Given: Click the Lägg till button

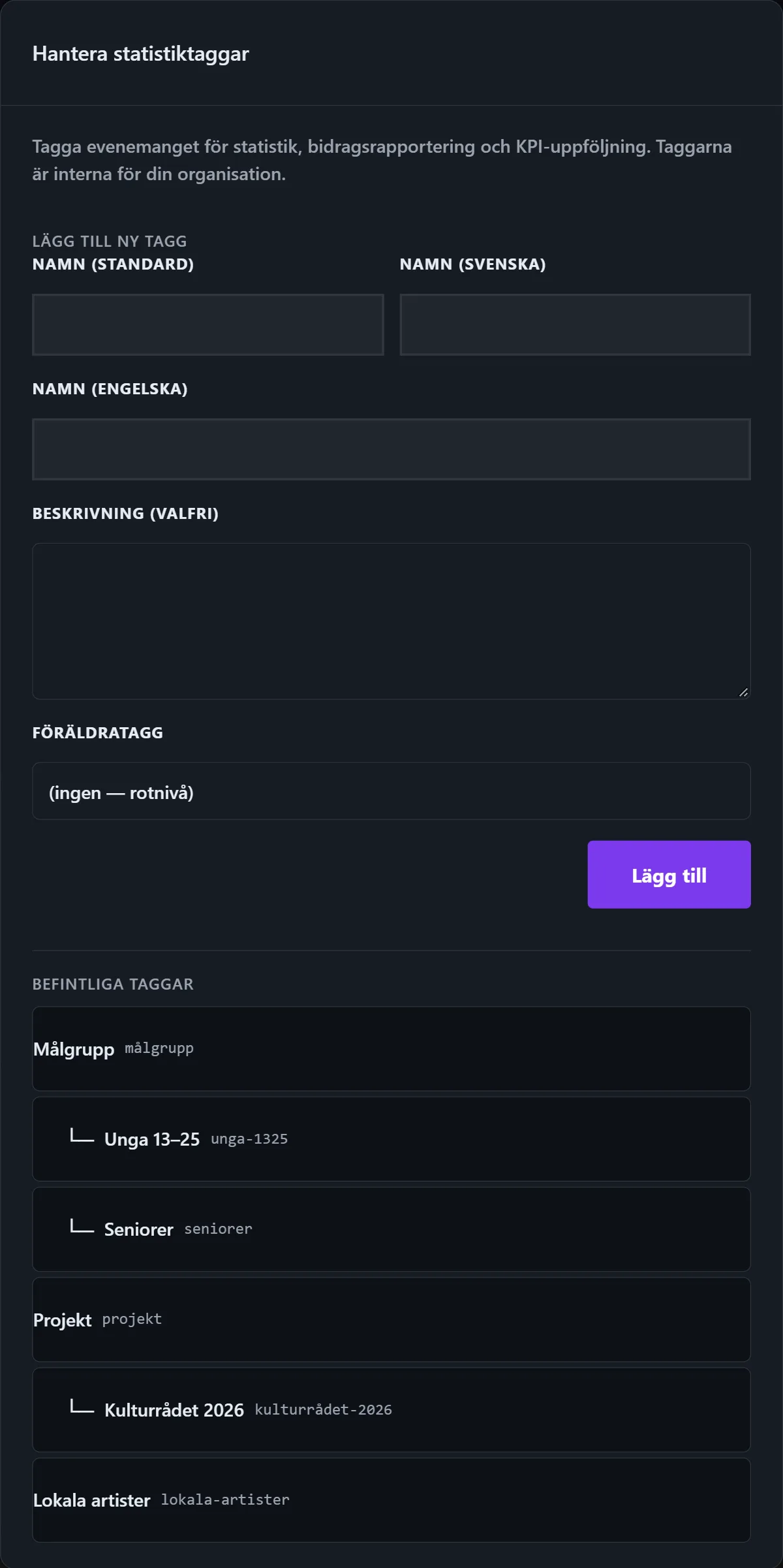Looking at the screenshot, I should click(x=669, y=875).
